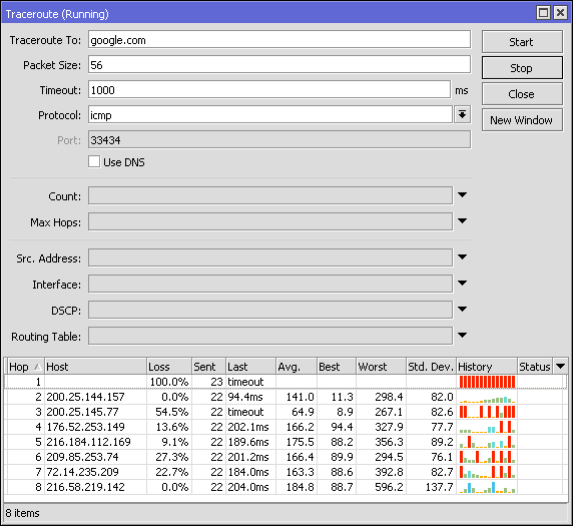Open the Protocol dropdown arrow

click(462, 115)
